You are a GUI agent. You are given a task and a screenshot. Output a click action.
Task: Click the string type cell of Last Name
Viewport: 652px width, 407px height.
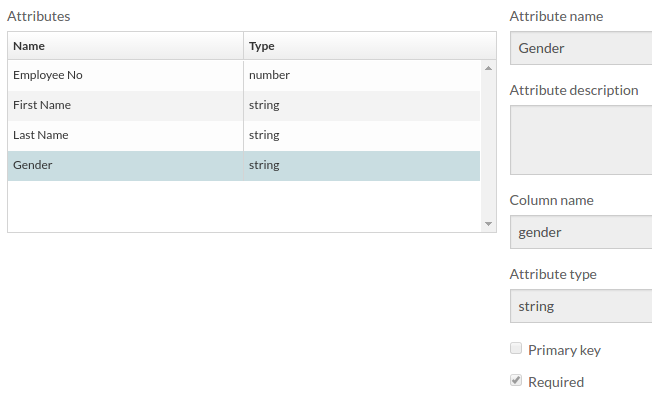(x=362, y=136)
